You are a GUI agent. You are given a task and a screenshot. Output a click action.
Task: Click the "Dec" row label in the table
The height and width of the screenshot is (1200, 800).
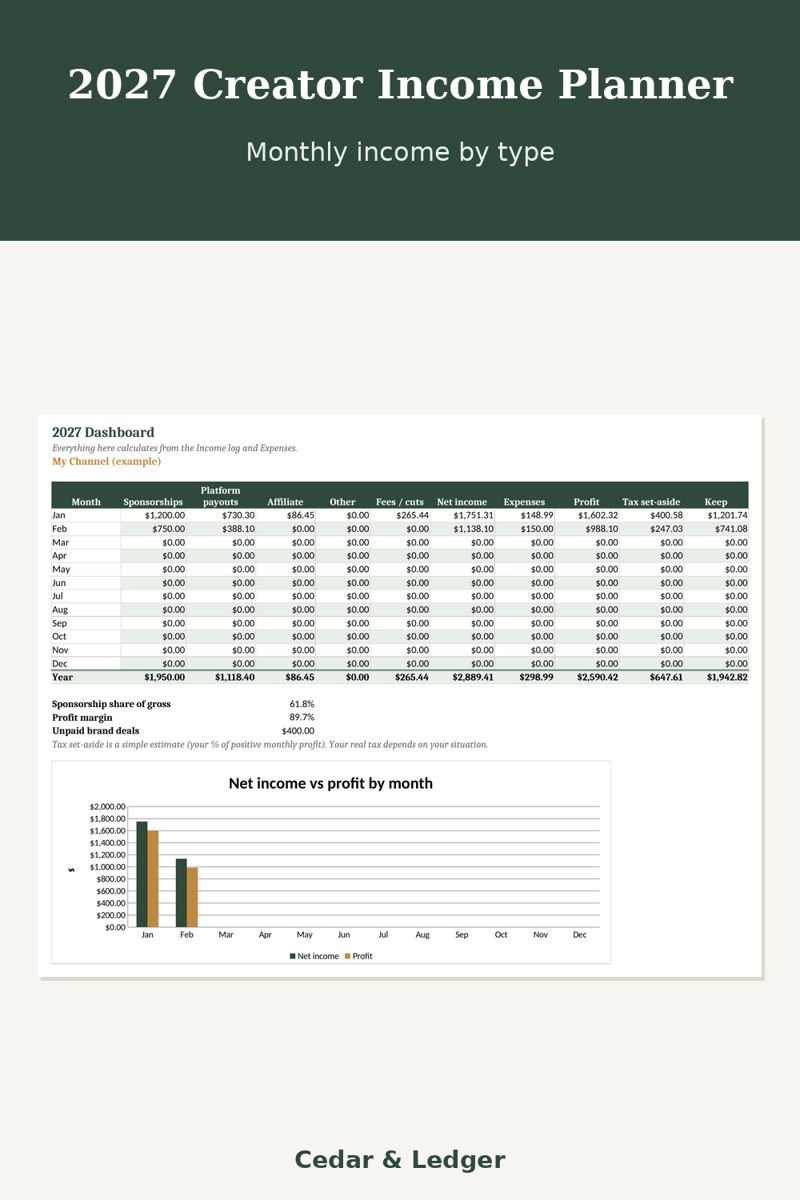59,663
